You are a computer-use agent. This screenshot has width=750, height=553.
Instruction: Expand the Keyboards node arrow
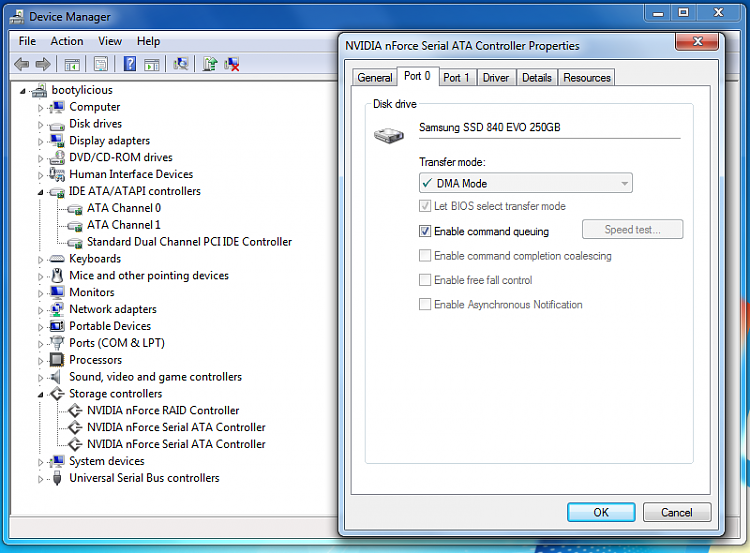pos(40,260)
